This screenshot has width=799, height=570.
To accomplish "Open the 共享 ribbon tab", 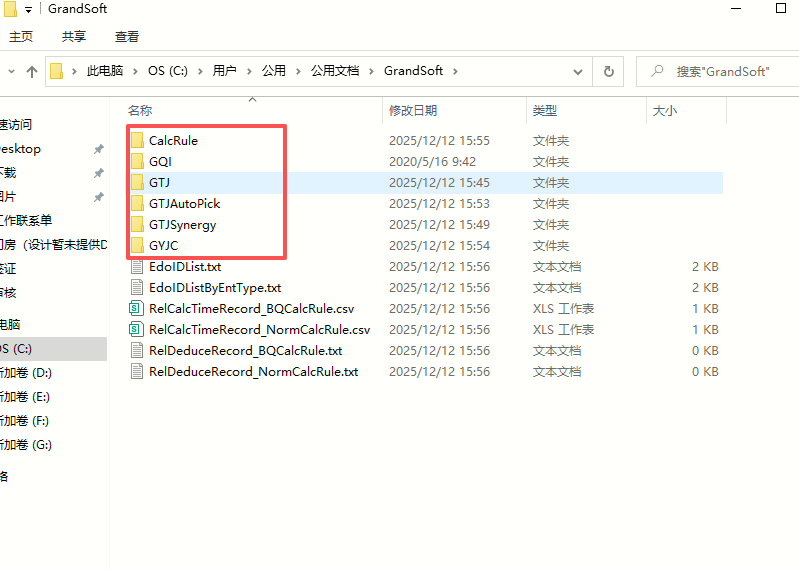I will 74,37.
